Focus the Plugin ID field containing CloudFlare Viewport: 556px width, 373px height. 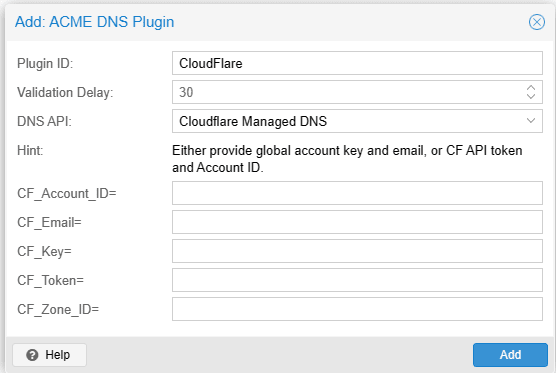click(357, 63)
